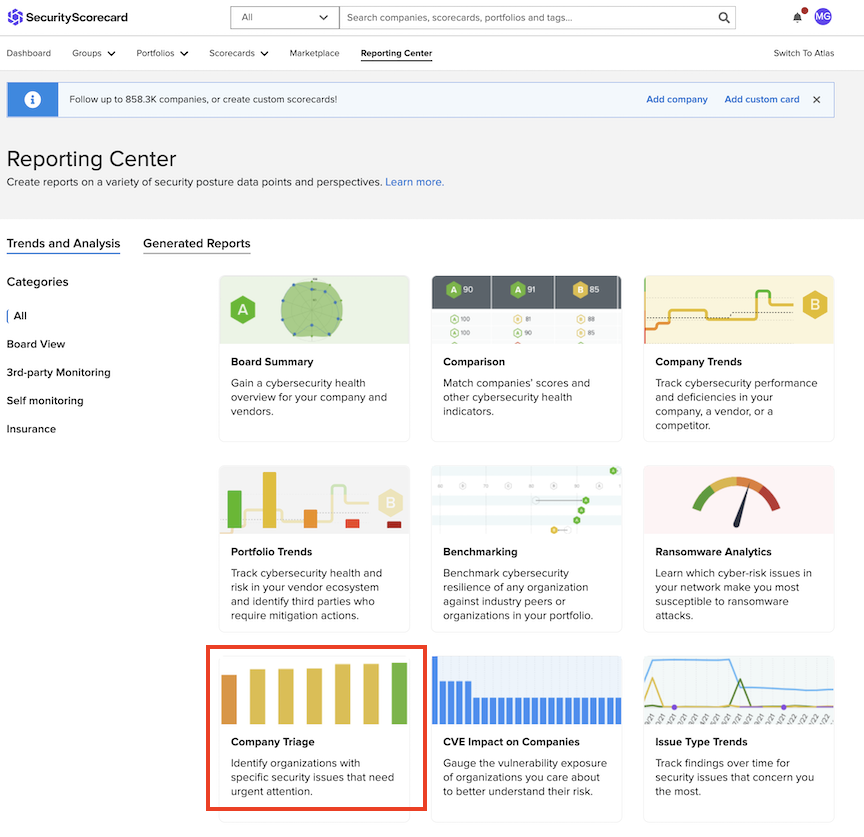The height and width of the screenshot is (837, 864).
Task: Expand the Portfolios menu
Action: 162,53
